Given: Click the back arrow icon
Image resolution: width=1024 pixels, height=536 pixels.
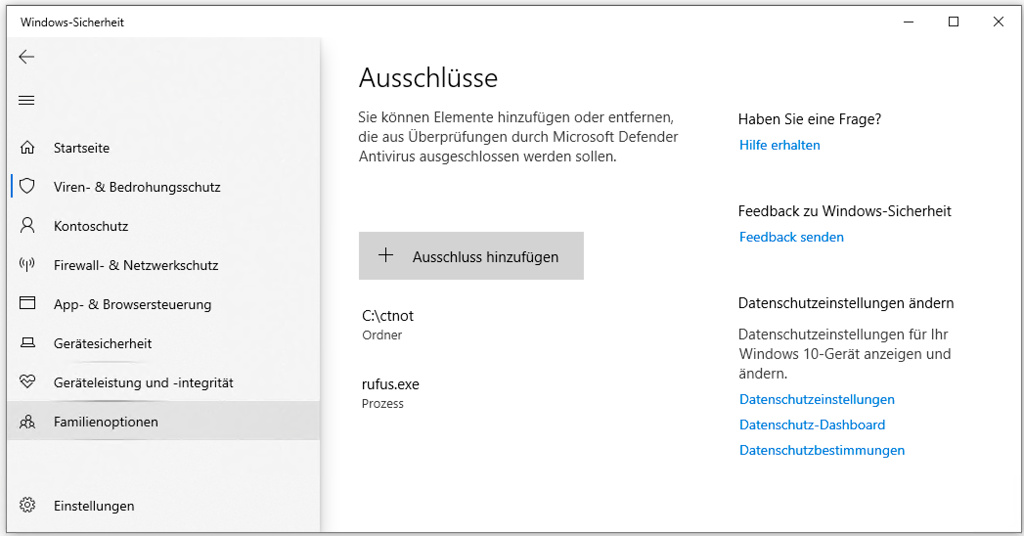Looking at the screenshot, I should [26, 57].
